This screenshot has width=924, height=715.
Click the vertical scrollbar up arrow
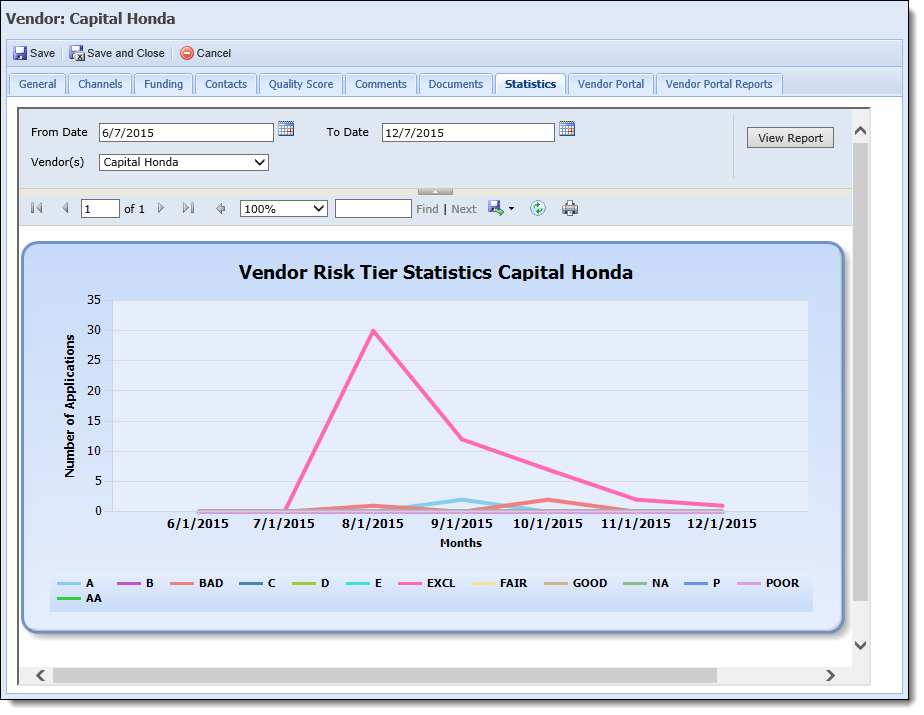[860, 131]
